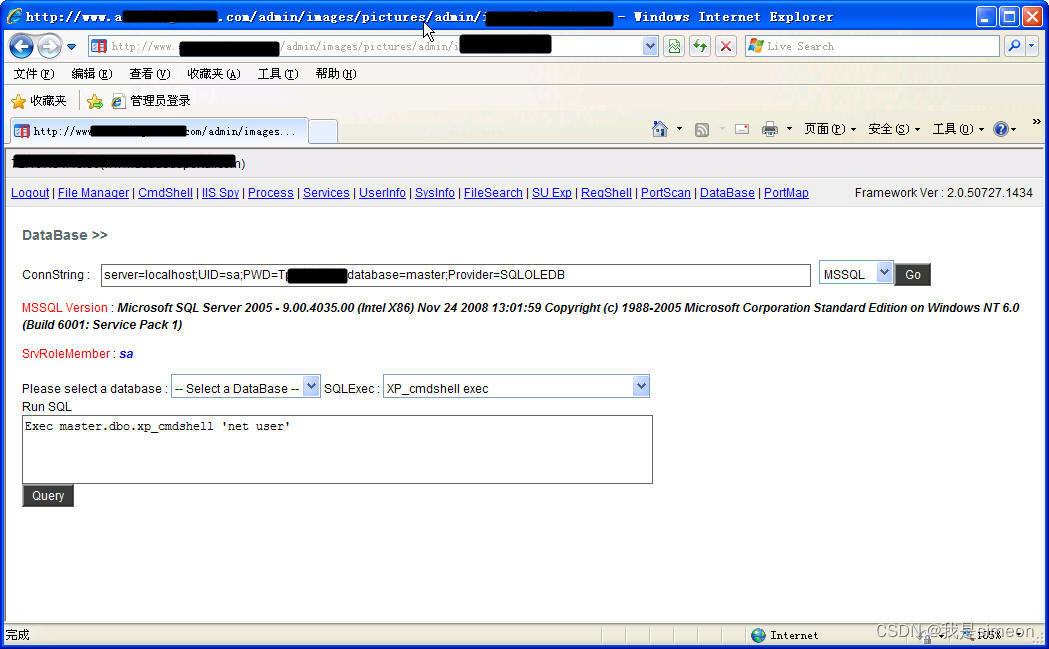Click the Help question mark icon
Viewport: 1049px width, 649px height.
1001,129
